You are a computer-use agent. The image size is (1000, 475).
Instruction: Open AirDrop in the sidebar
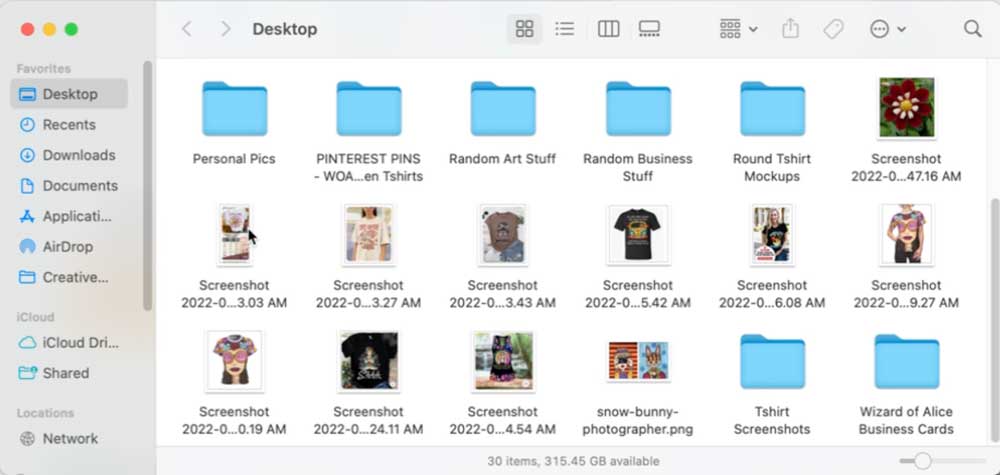tap(69, 247)
